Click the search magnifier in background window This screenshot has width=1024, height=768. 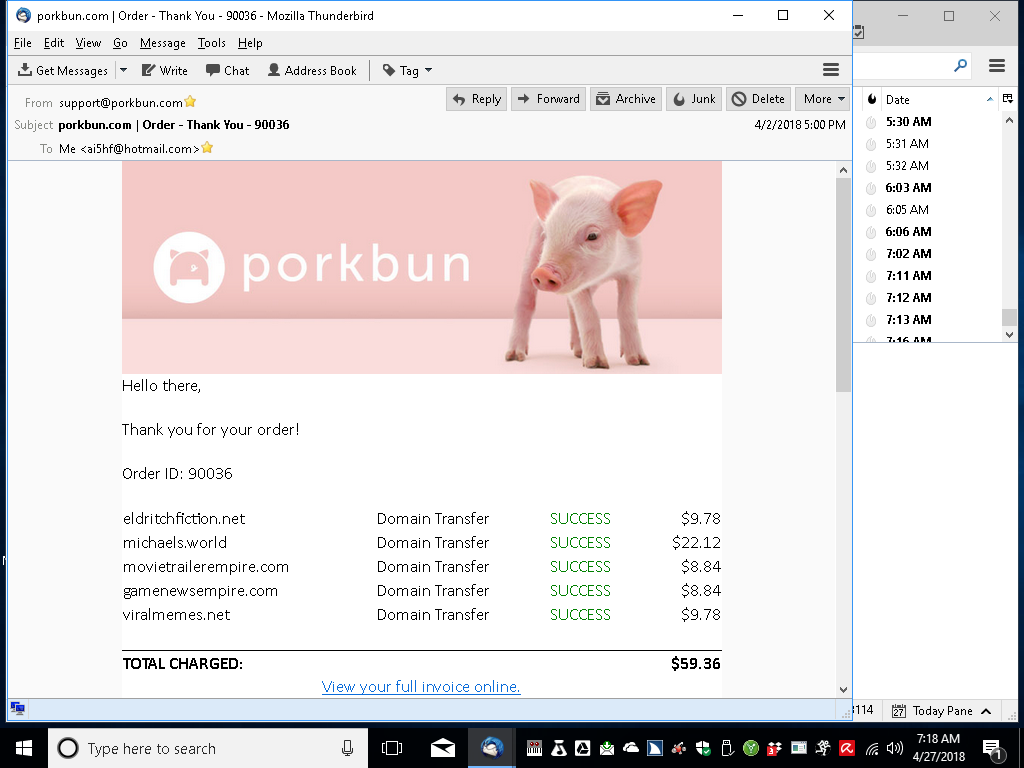pos(960,65)
